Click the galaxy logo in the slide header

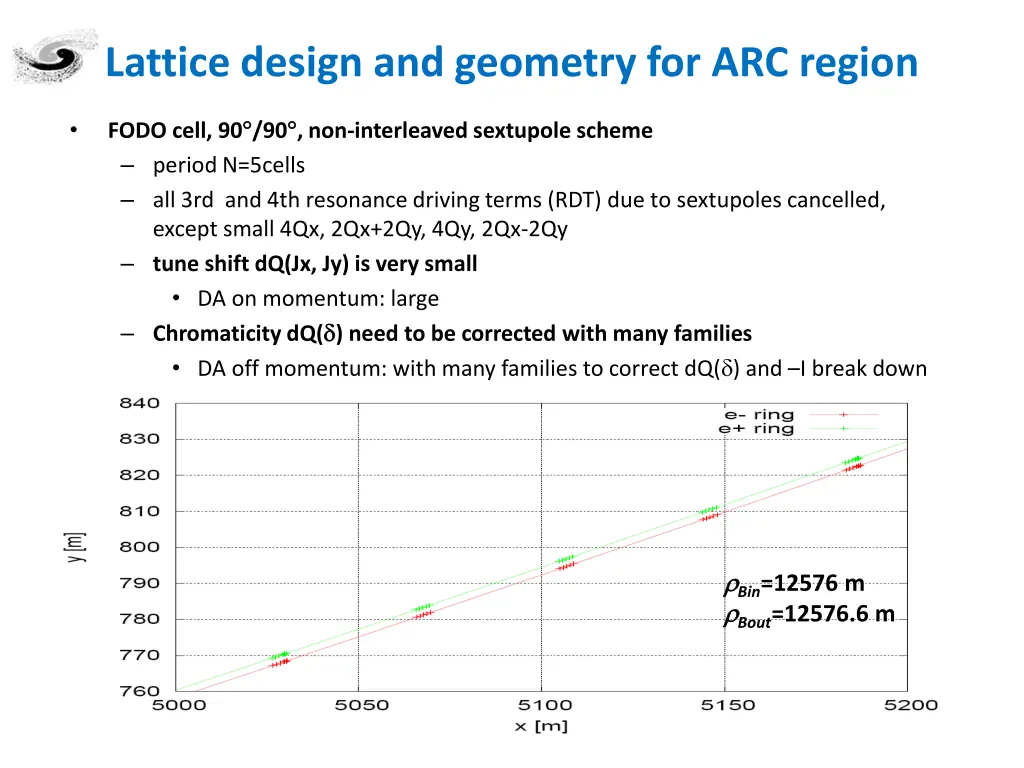tap(55, 56)
